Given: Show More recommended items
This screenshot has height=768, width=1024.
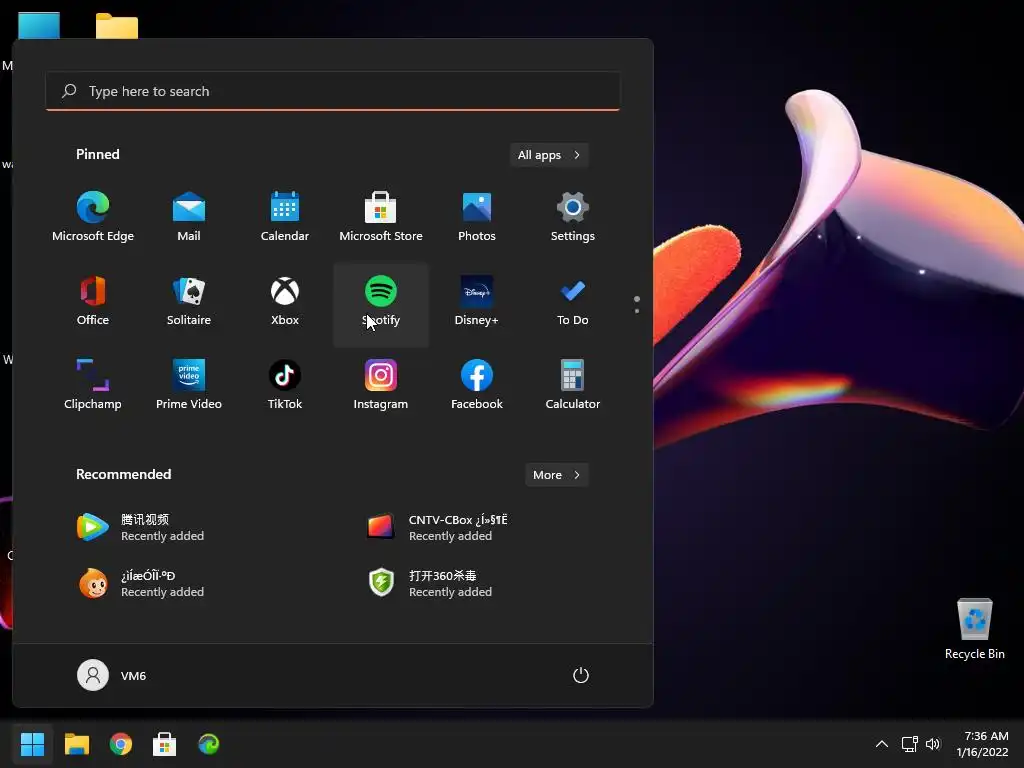Looking at the screenshot, I should (x=556, y=475).
